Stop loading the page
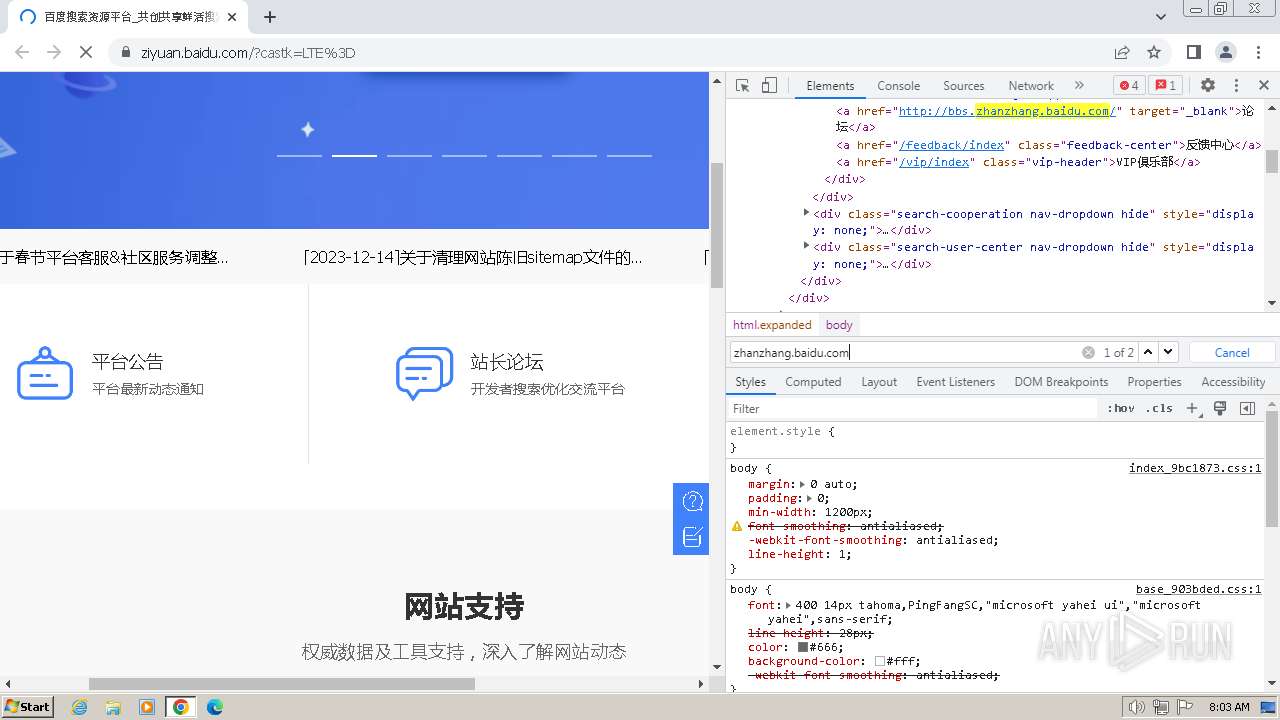The width and height of the screenshot is (1280, 720). pyautogui.click(x=86, y=52)
